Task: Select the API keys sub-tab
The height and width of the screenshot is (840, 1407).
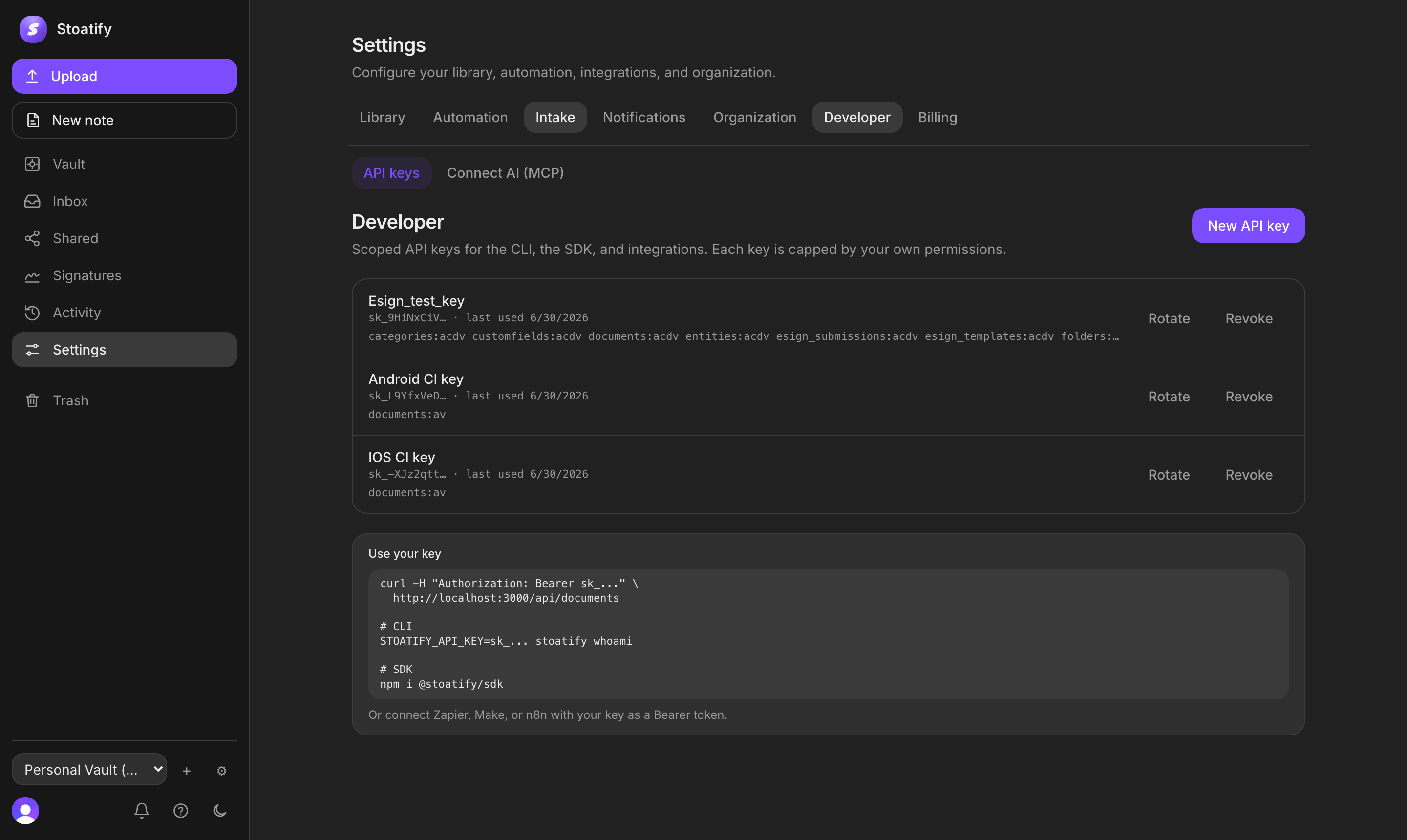Action: 391,173
